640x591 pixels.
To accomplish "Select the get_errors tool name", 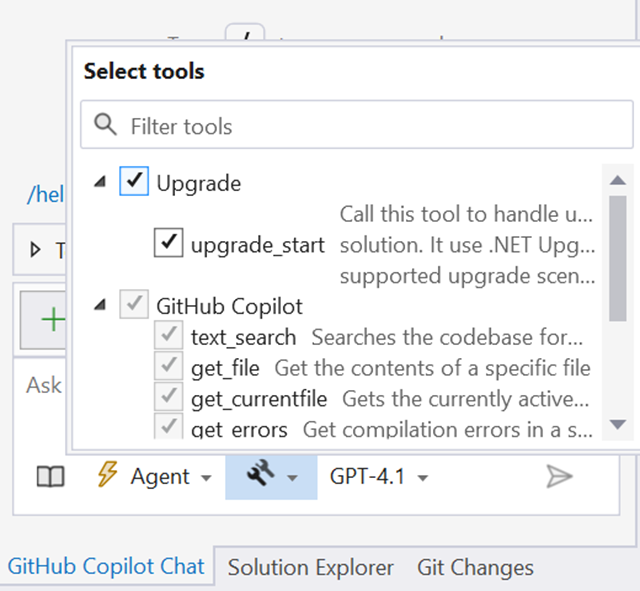I will [239, 429].
